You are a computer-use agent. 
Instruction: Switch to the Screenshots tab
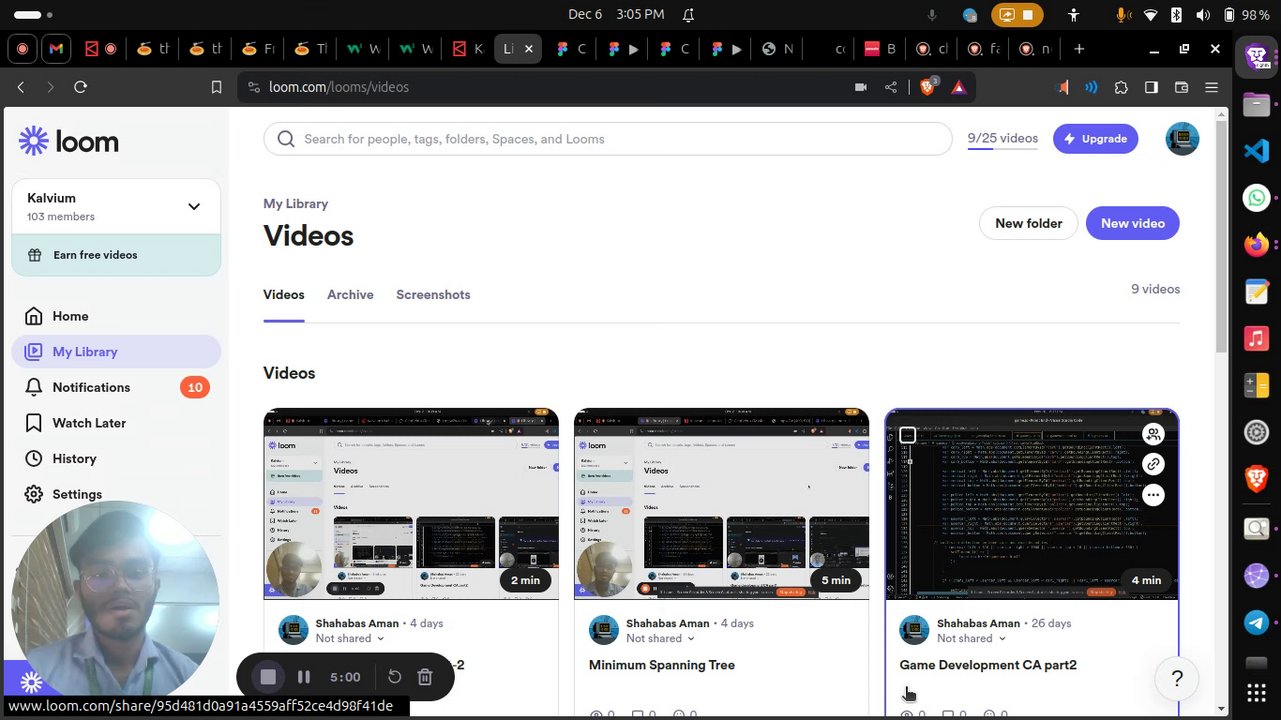[x=433, y=295]
